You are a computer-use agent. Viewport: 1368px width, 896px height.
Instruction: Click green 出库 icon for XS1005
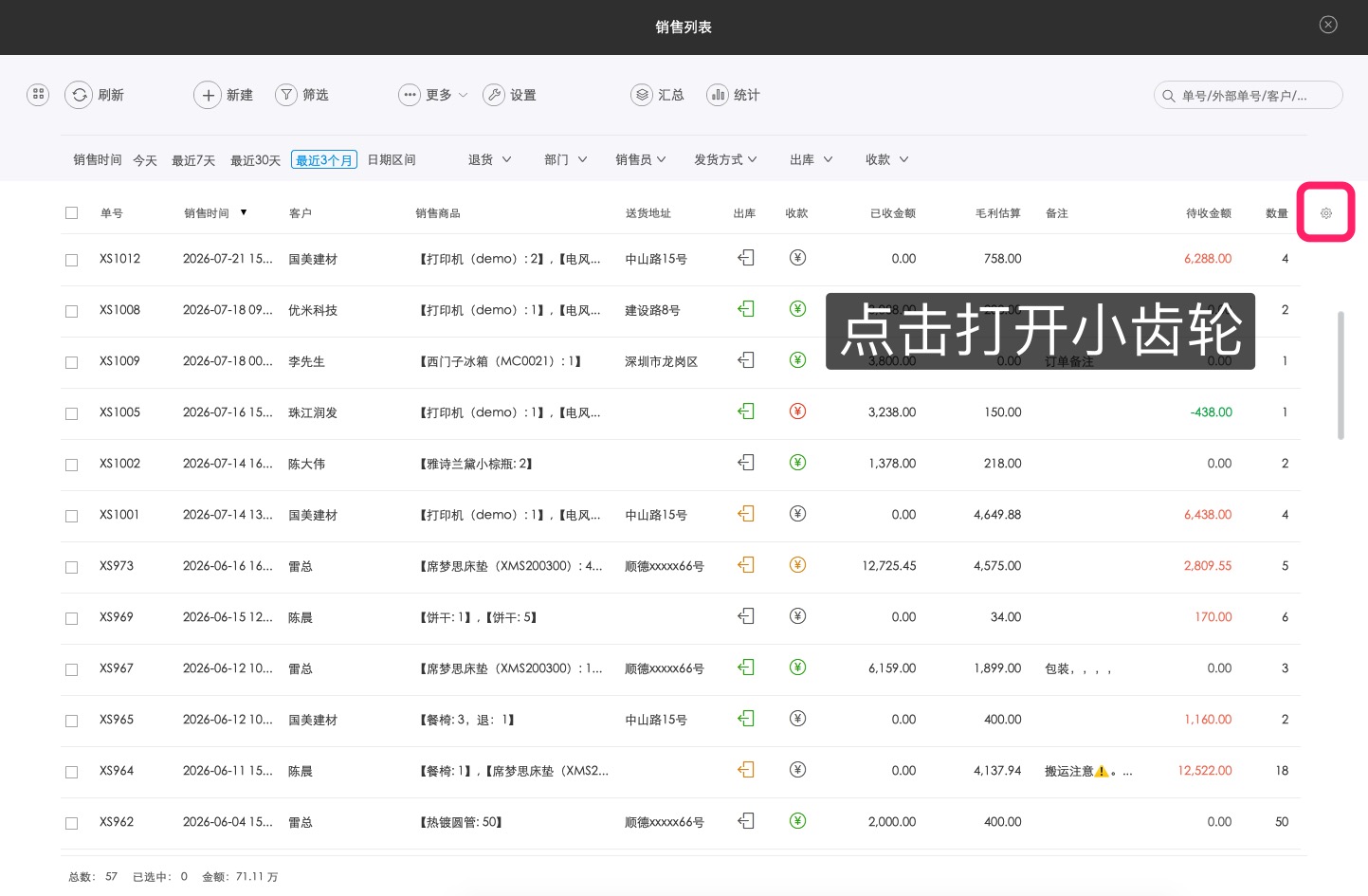(x=746, y=411)
